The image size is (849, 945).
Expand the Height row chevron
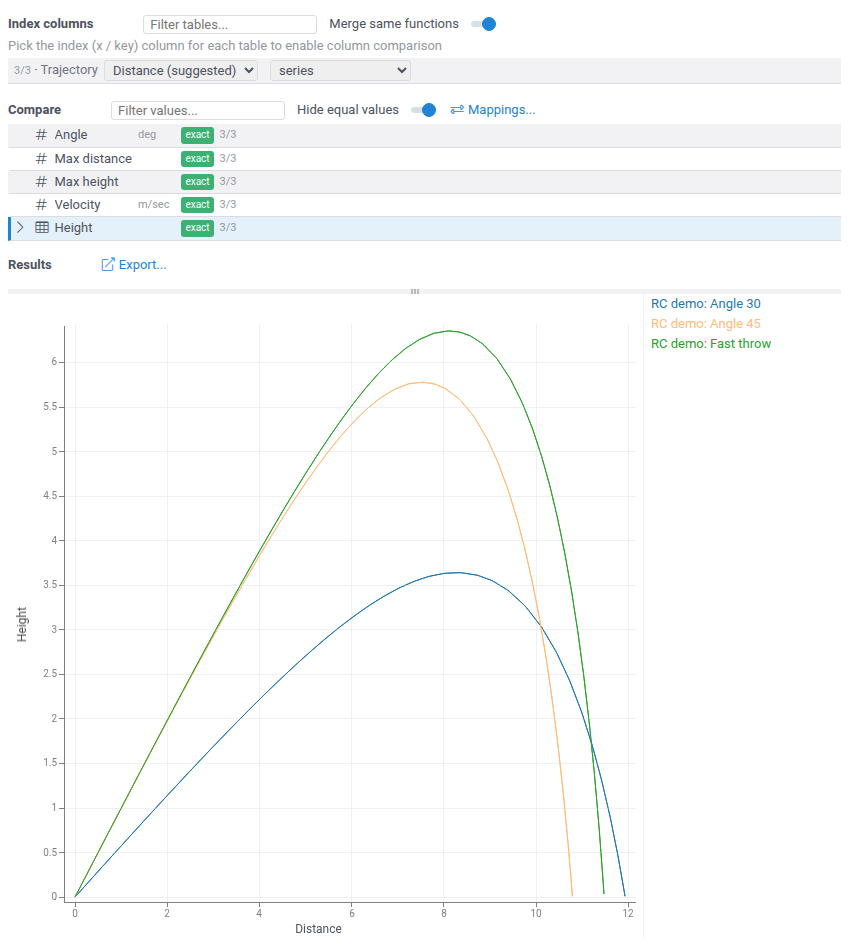(20, 227)
